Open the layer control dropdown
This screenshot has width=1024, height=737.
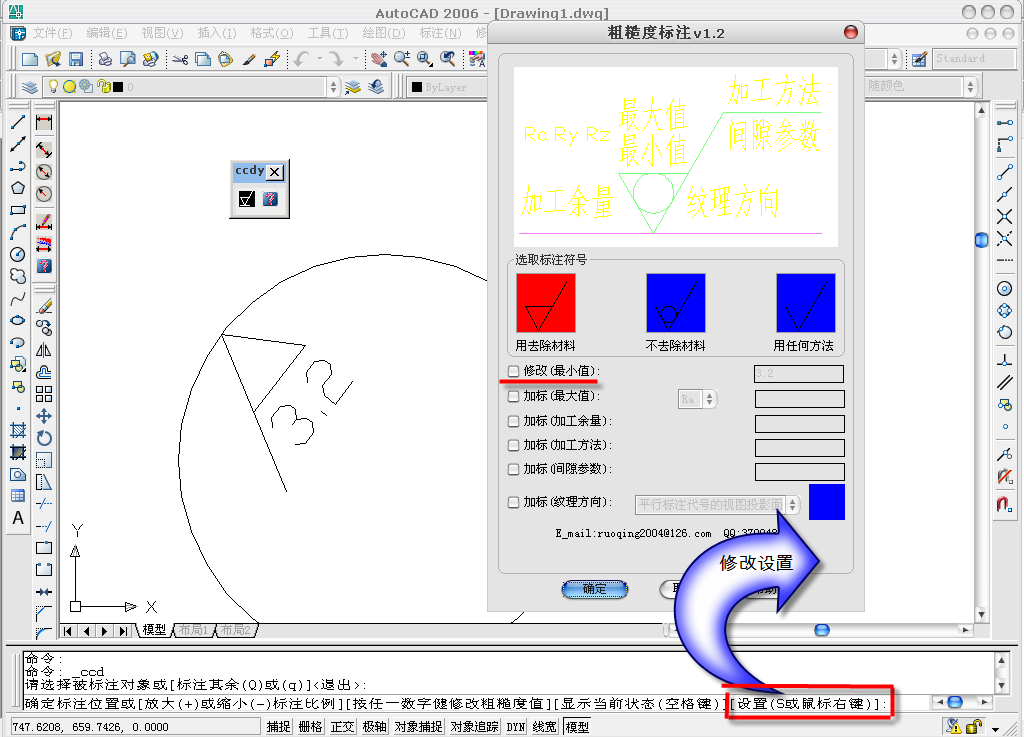click(x=333, y=87)
